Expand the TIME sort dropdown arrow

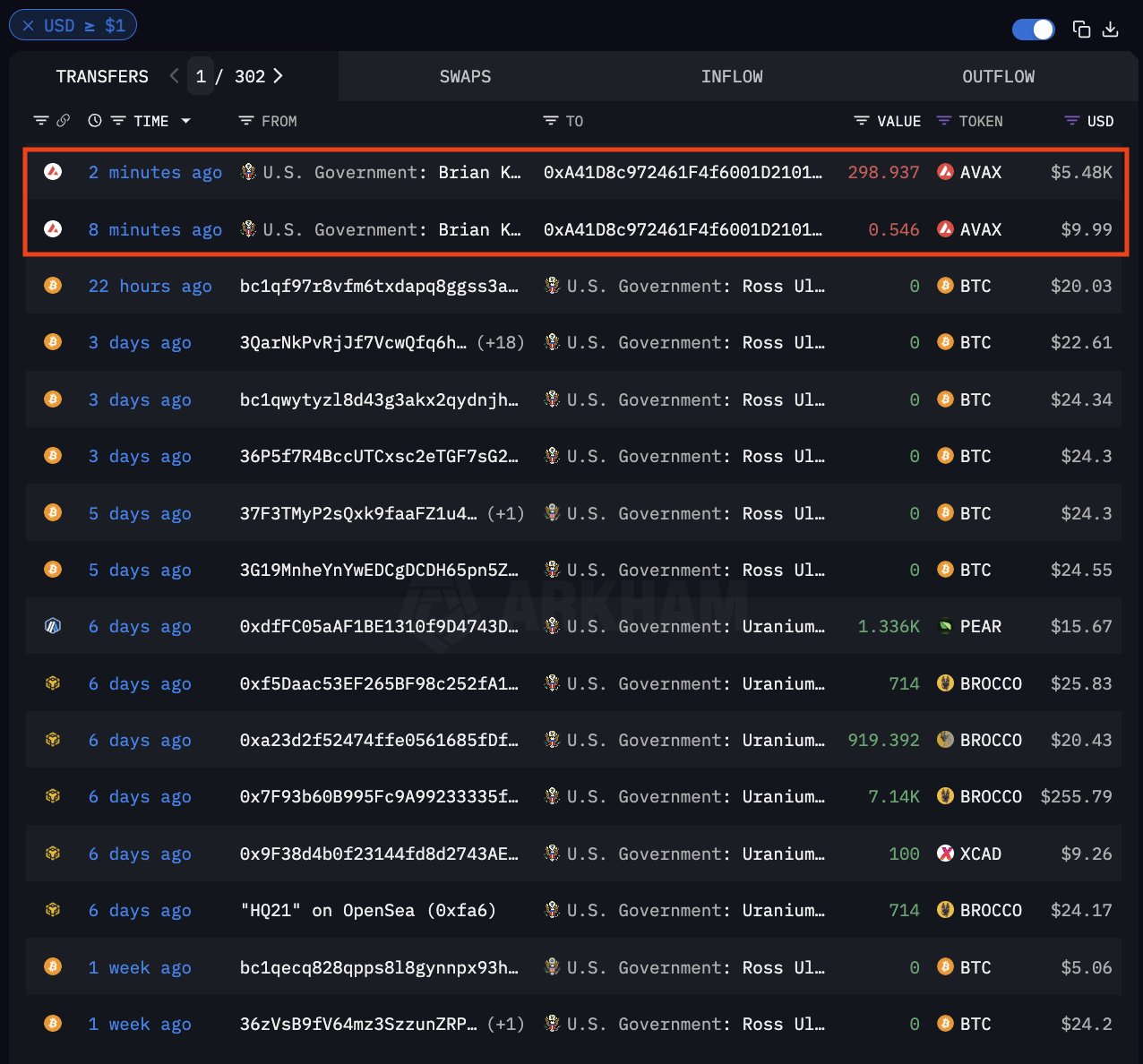click(186, 121)
